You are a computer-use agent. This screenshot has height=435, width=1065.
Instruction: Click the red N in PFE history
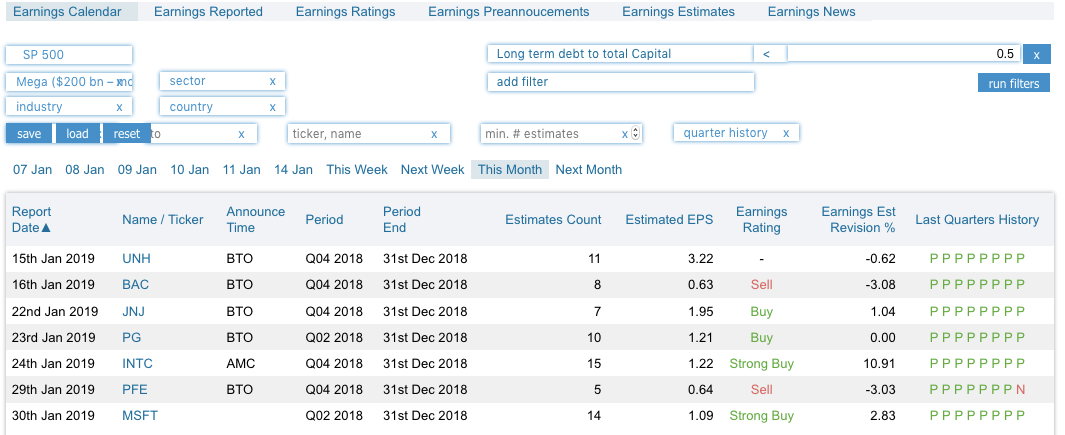(x=1020, y=389)
